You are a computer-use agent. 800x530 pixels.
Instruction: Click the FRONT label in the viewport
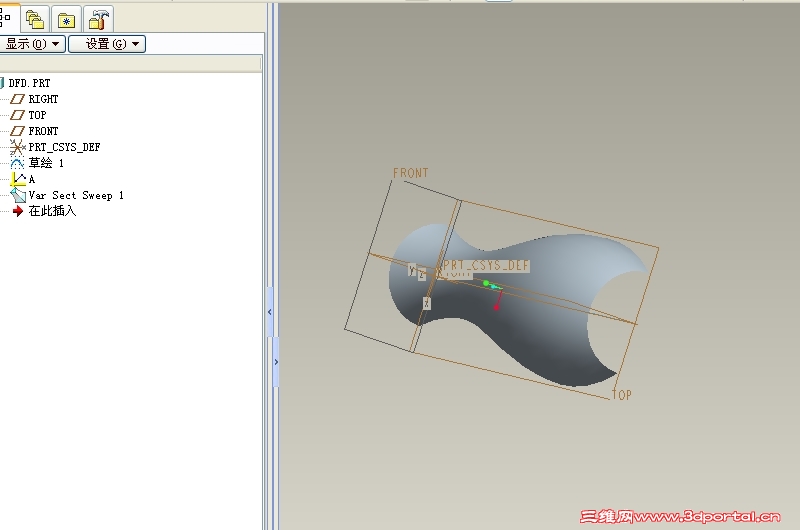point(410,173)
